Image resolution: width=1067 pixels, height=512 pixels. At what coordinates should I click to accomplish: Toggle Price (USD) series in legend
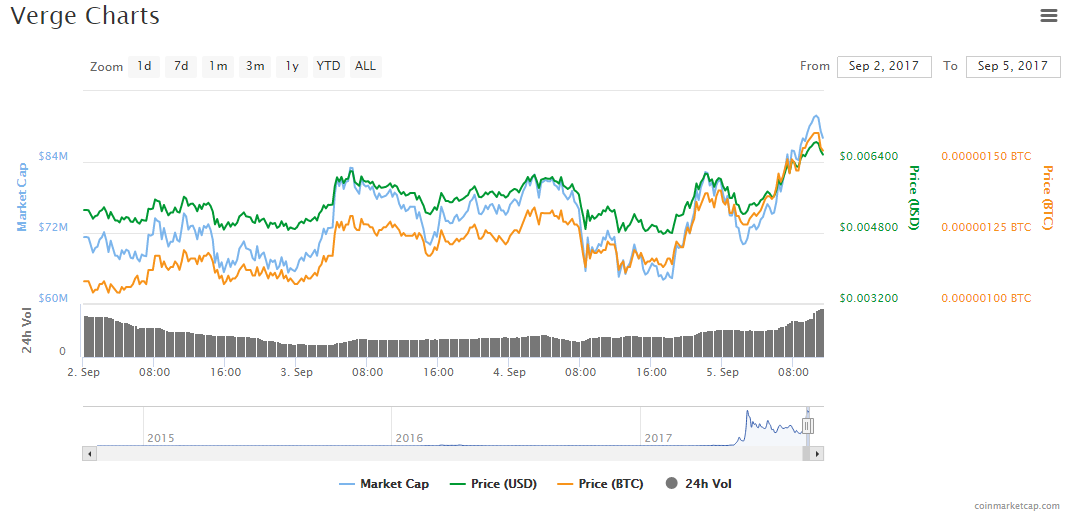click(x=494, y=484)
